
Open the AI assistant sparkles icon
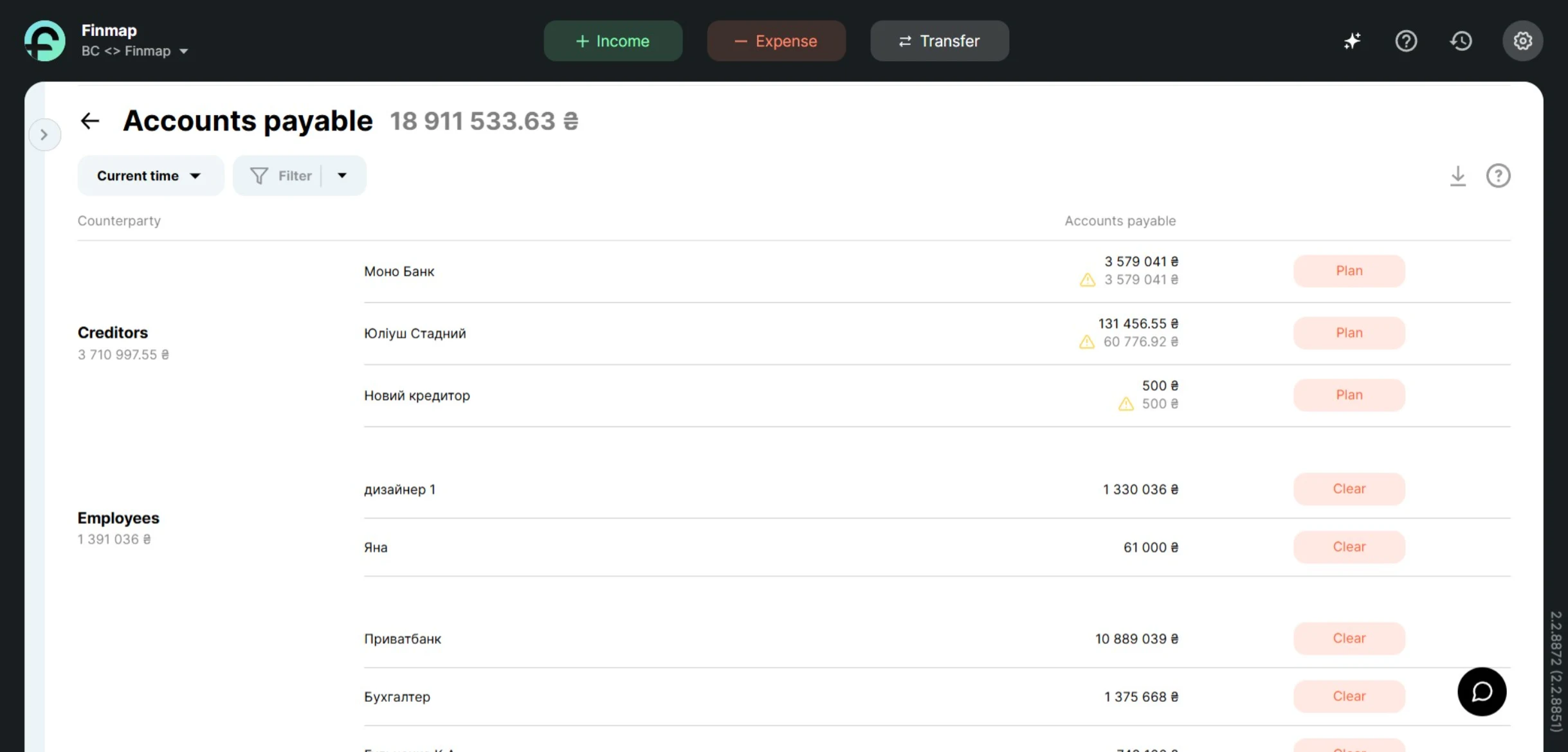pos(1353,40)
